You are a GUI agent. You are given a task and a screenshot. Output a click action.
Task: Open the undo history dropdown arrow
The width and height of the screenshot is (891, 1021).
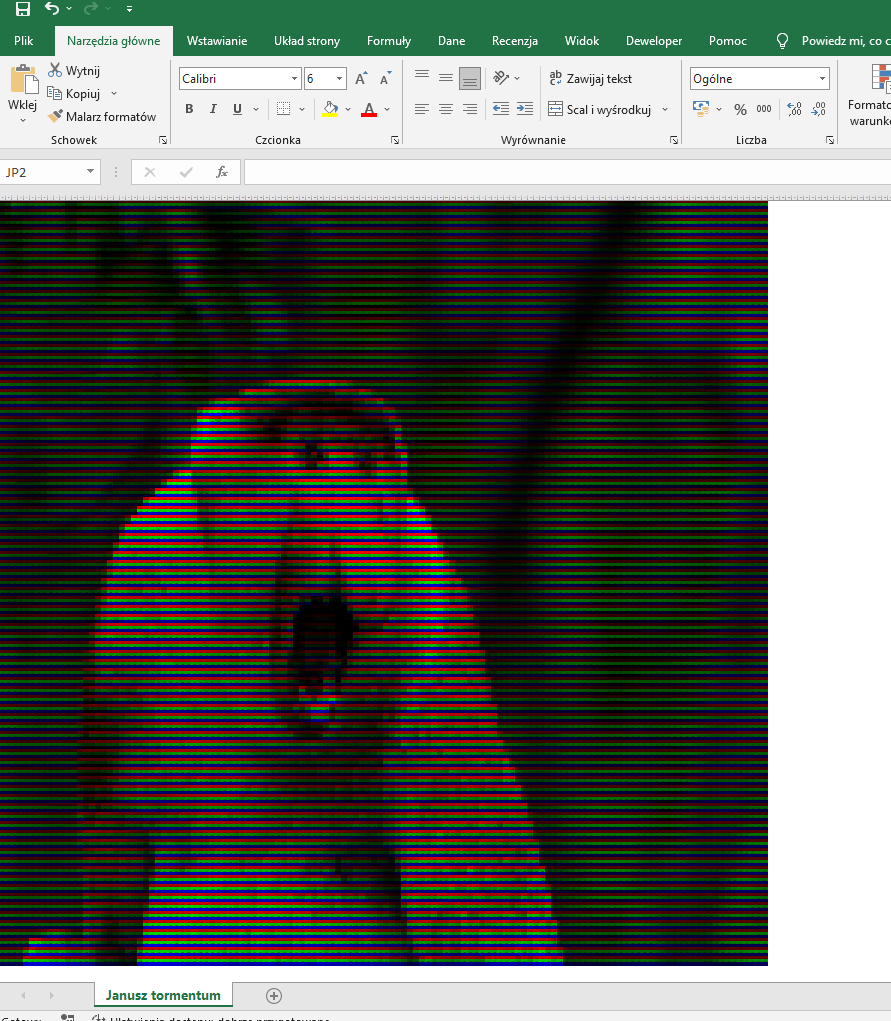[x=69, y=8]
